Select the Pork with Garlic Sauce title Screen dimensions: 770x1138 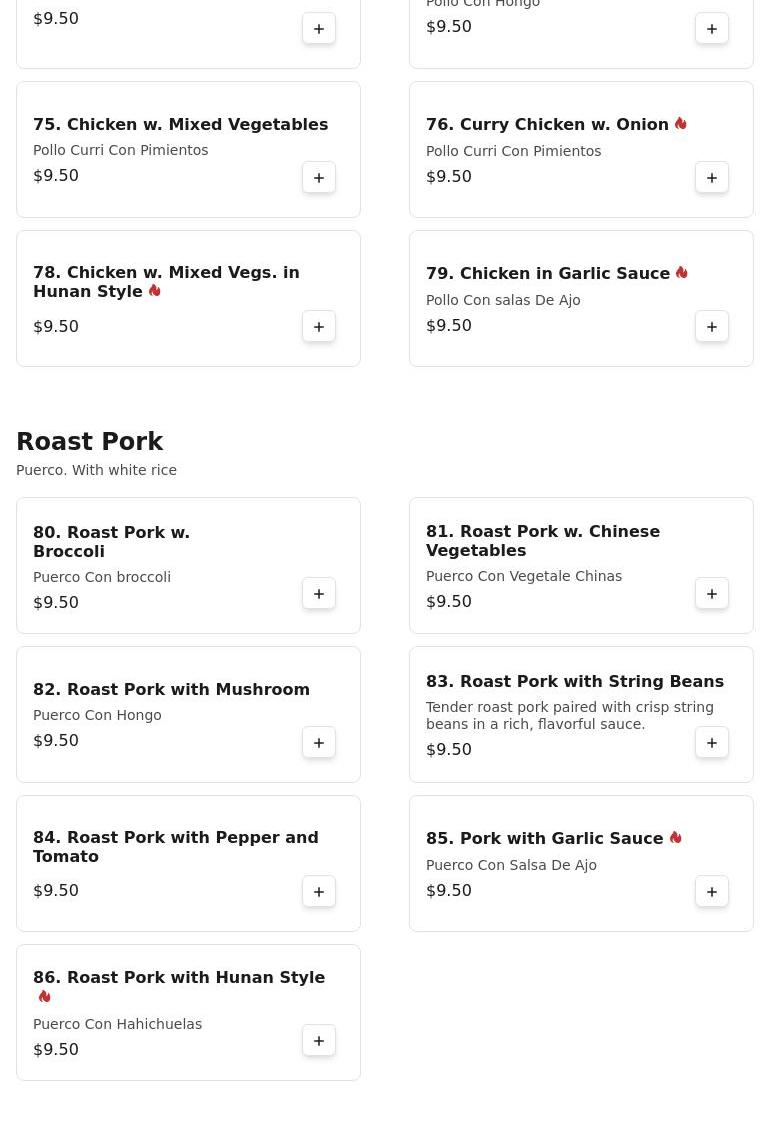(544, 839)
